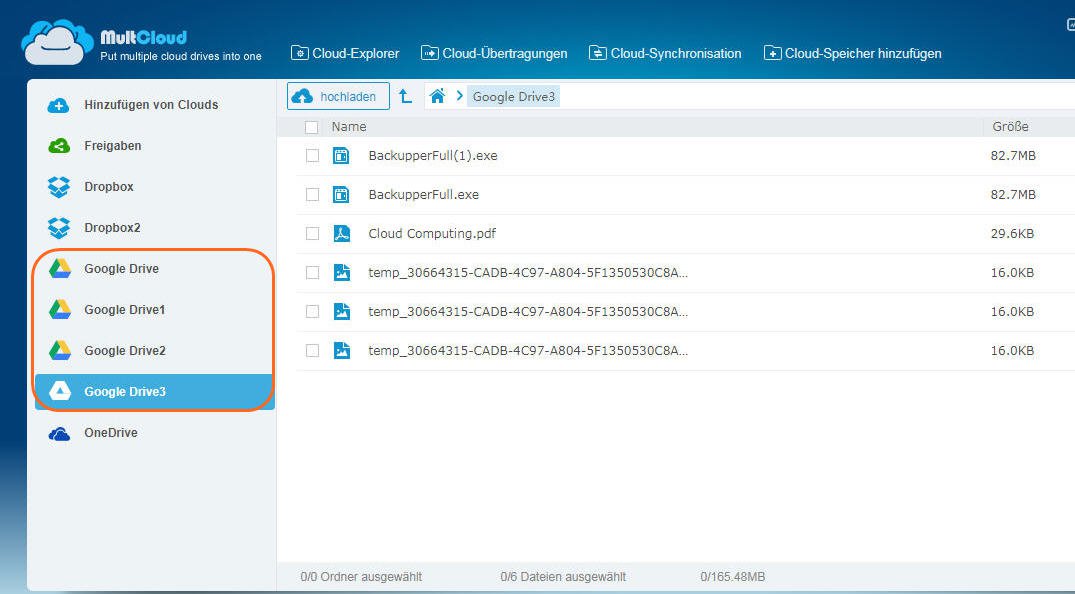Go up one folder level arrow
The height and width of the screenshot is (594, 1075).
pyautogui.click(x=405, y=96)
